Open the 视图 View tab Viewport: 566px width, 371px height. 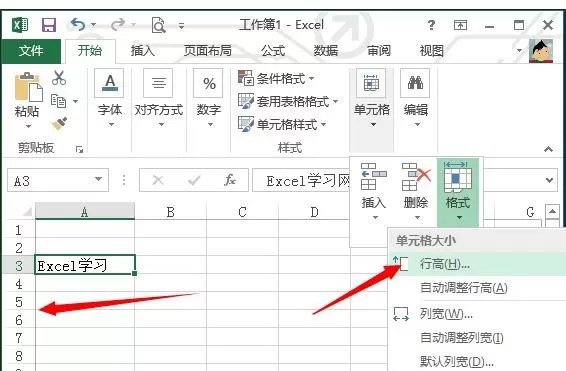pos(431,51)
